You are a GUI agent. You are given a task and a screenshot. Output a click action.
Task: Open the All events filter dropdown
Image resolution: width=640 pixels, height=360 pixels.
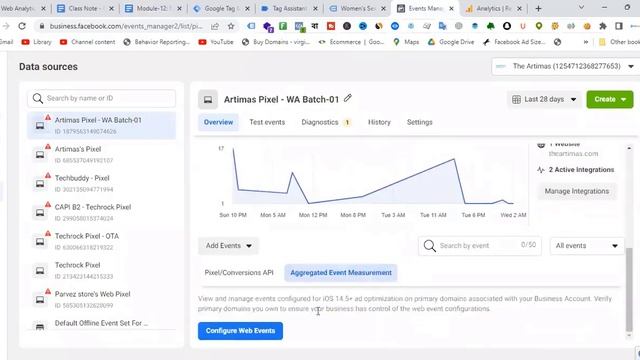587,246
